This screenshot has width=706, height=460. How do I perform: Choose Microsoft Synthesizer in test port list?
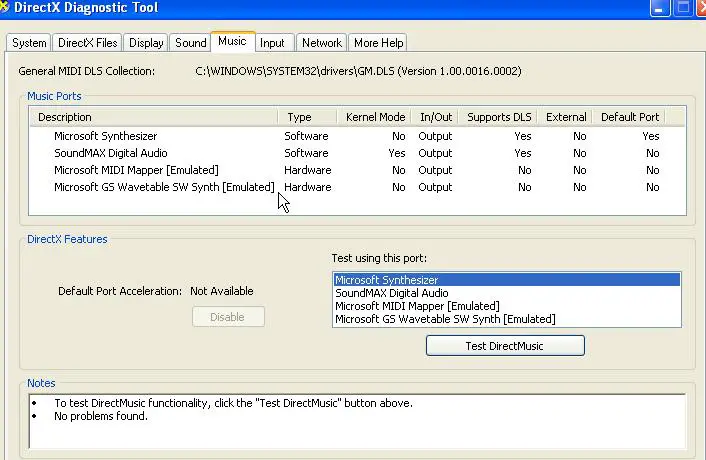point(507,280)
